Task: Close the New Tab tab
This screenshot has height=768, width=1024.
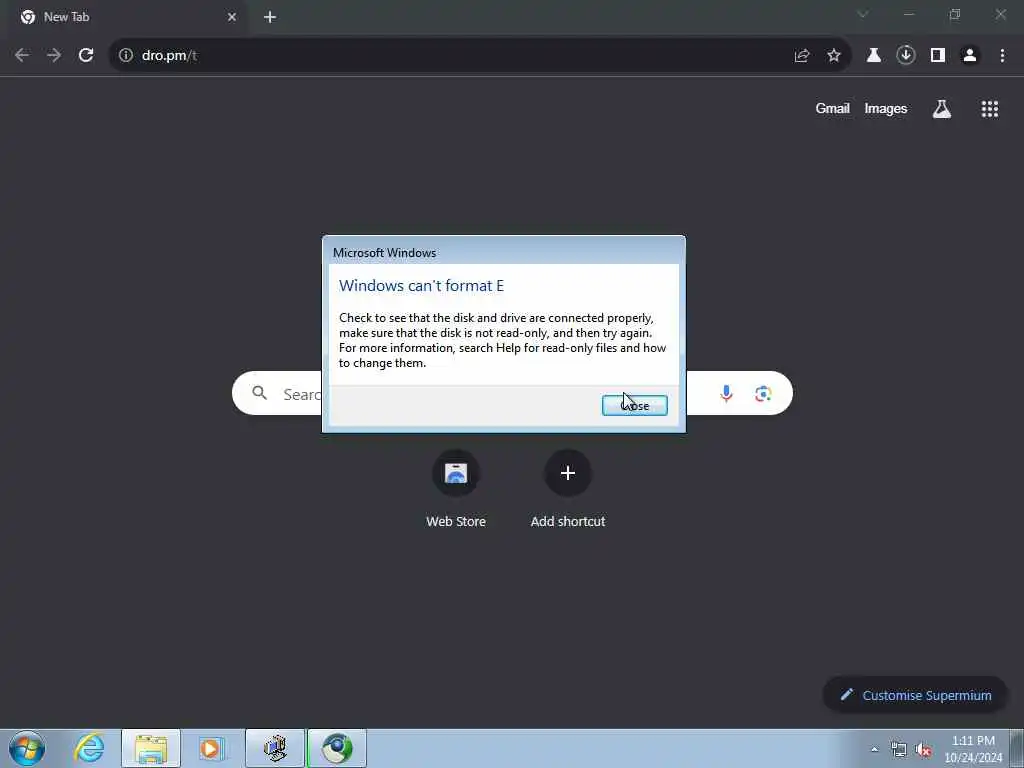Action: [x=232, y=17]
